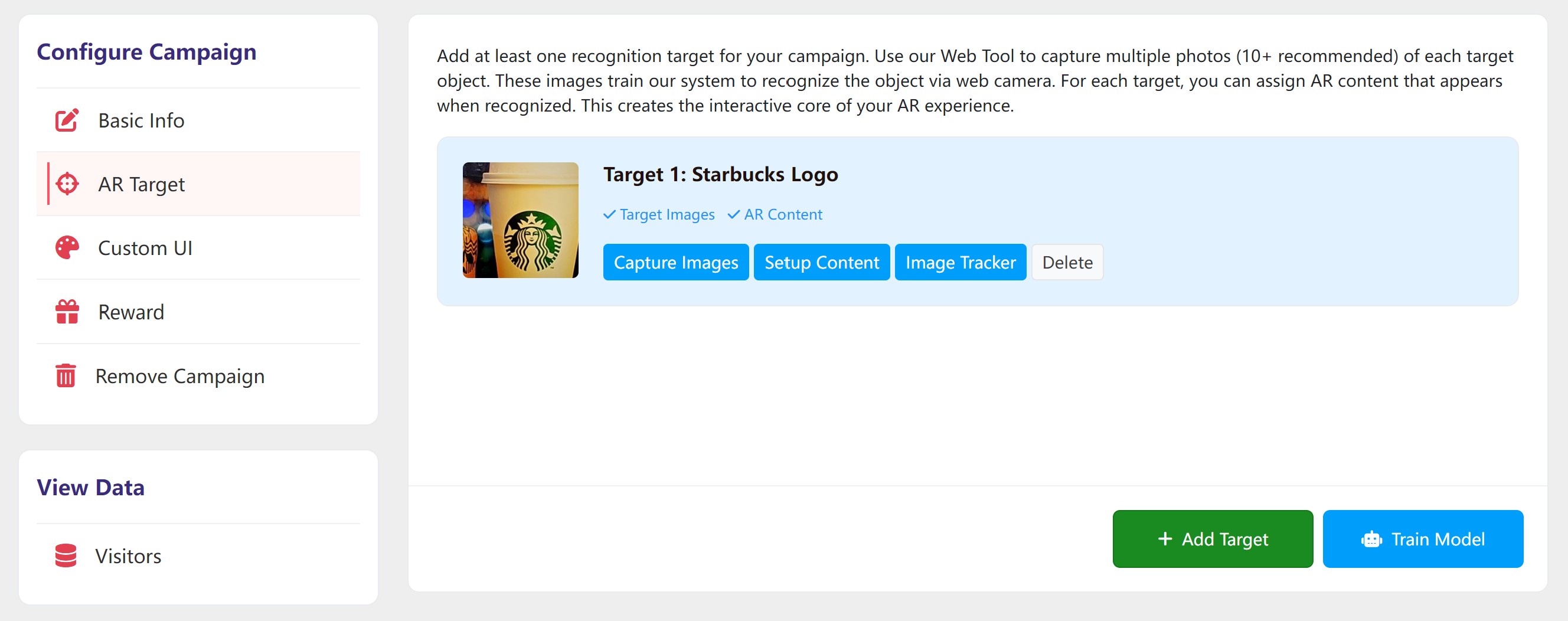Click the Visitors database icon

[x=66, y=556]
